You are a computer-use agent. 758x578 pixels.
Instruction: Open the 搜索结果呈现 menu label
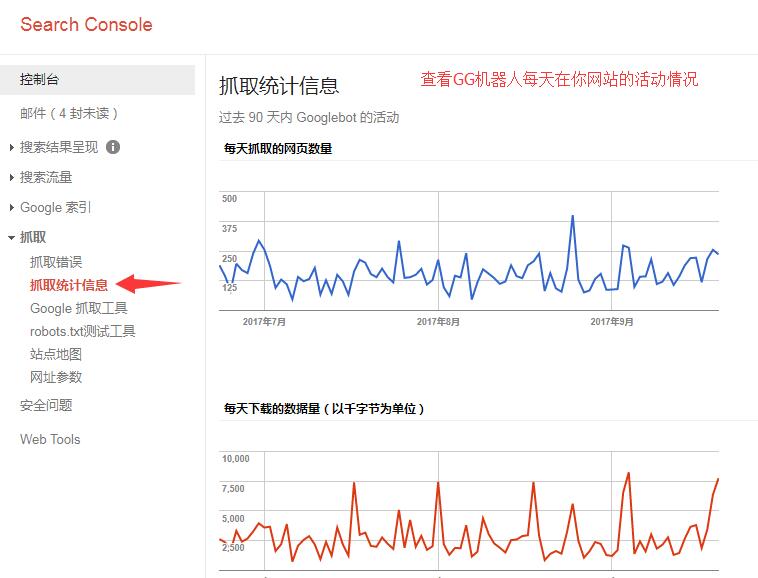pyautogui.click(x=59, y=147)
